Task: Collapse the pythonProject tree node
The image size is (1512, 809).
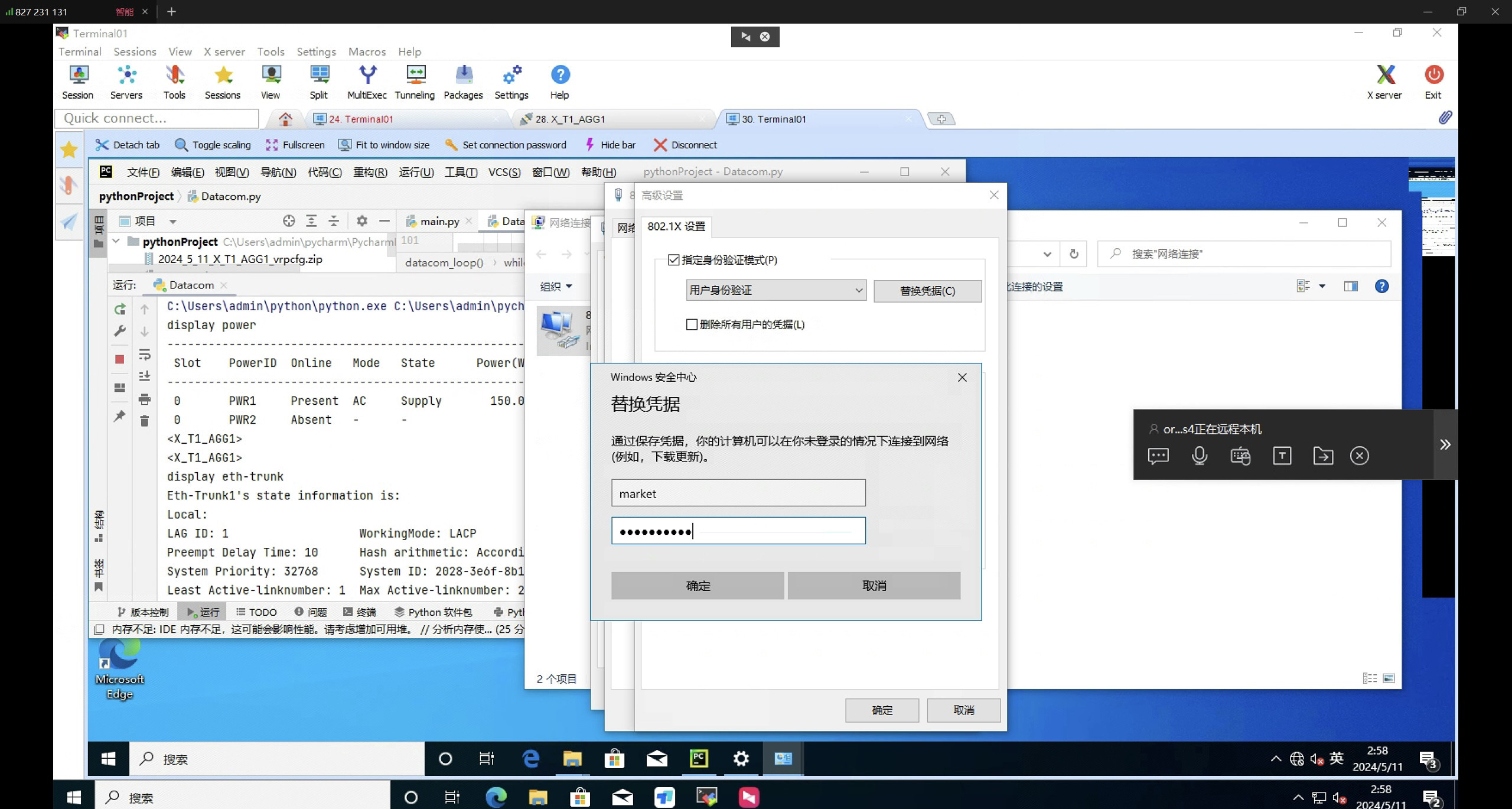Action: point(116,241)
